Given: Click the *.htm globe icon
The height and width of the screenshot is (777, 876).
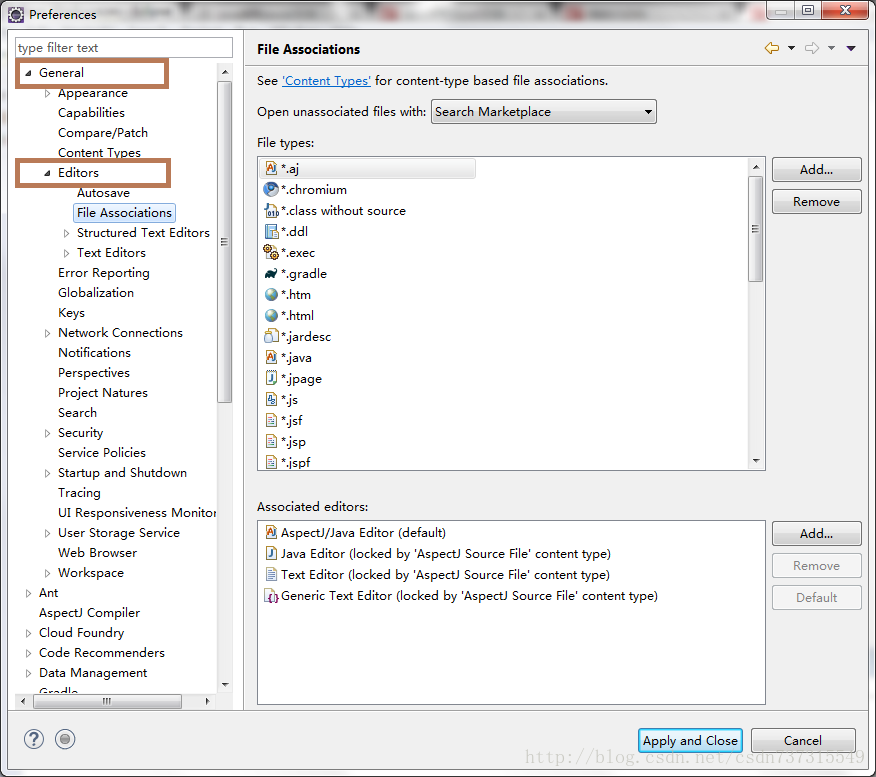Looking at the screenshot, I should click(x=271, y=294).
